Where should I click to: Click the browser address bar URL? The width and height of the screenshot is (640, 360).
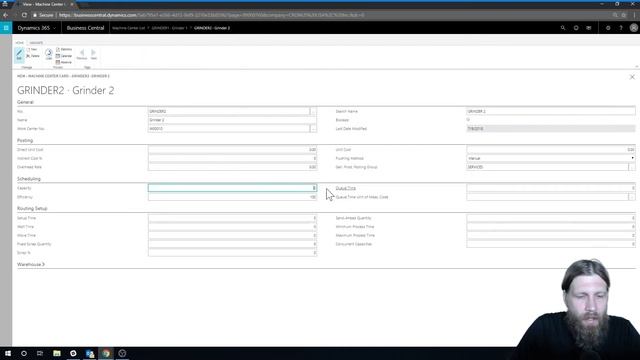coord(211,15)
